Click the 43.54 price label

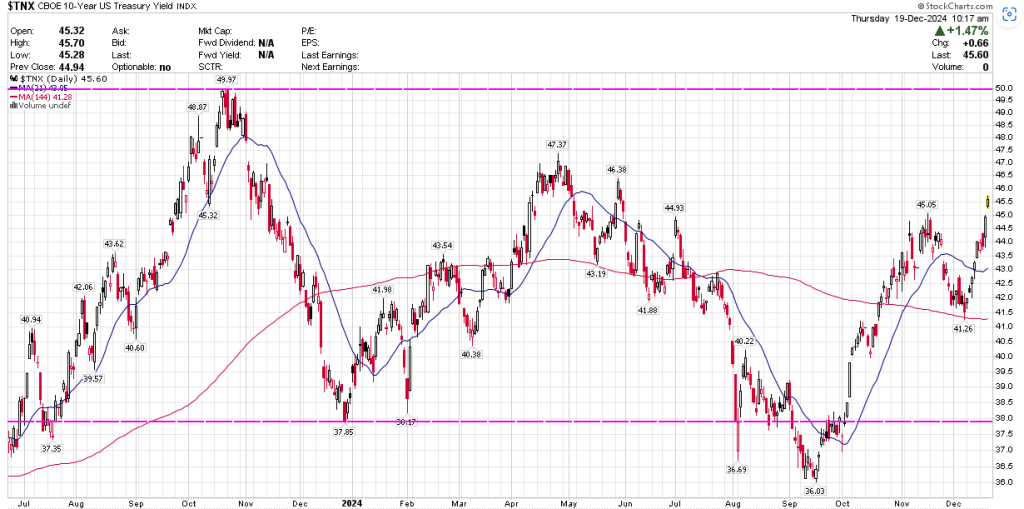point(442,245)
